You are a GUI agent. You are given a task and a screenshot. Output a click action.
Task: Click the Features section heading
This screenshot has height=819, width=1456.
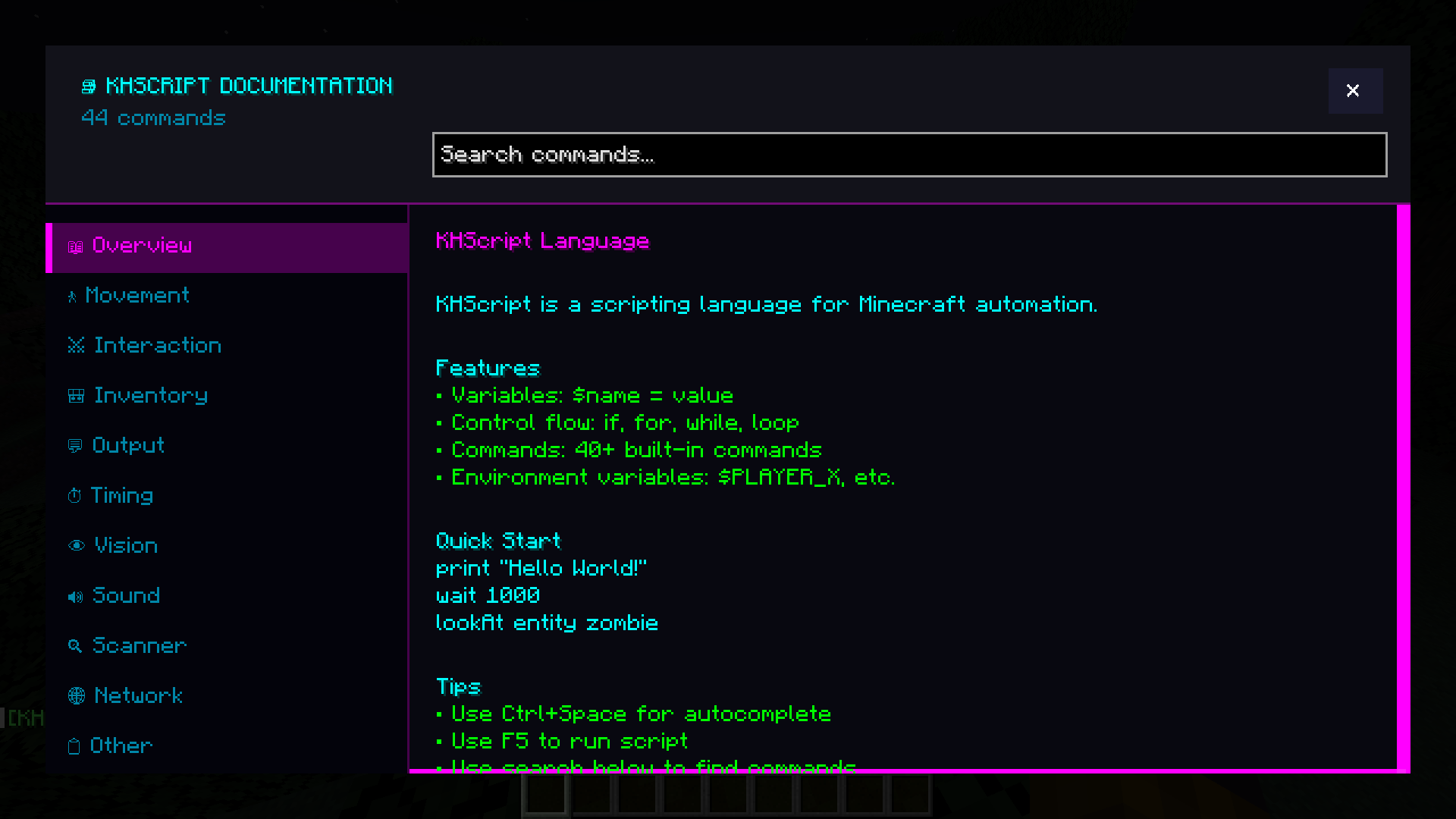coord(488,369)
